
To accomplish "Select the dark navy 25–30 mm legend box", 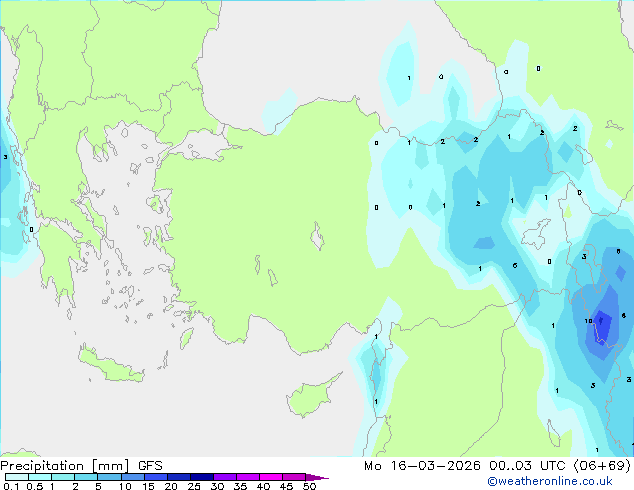I will 202,477.
